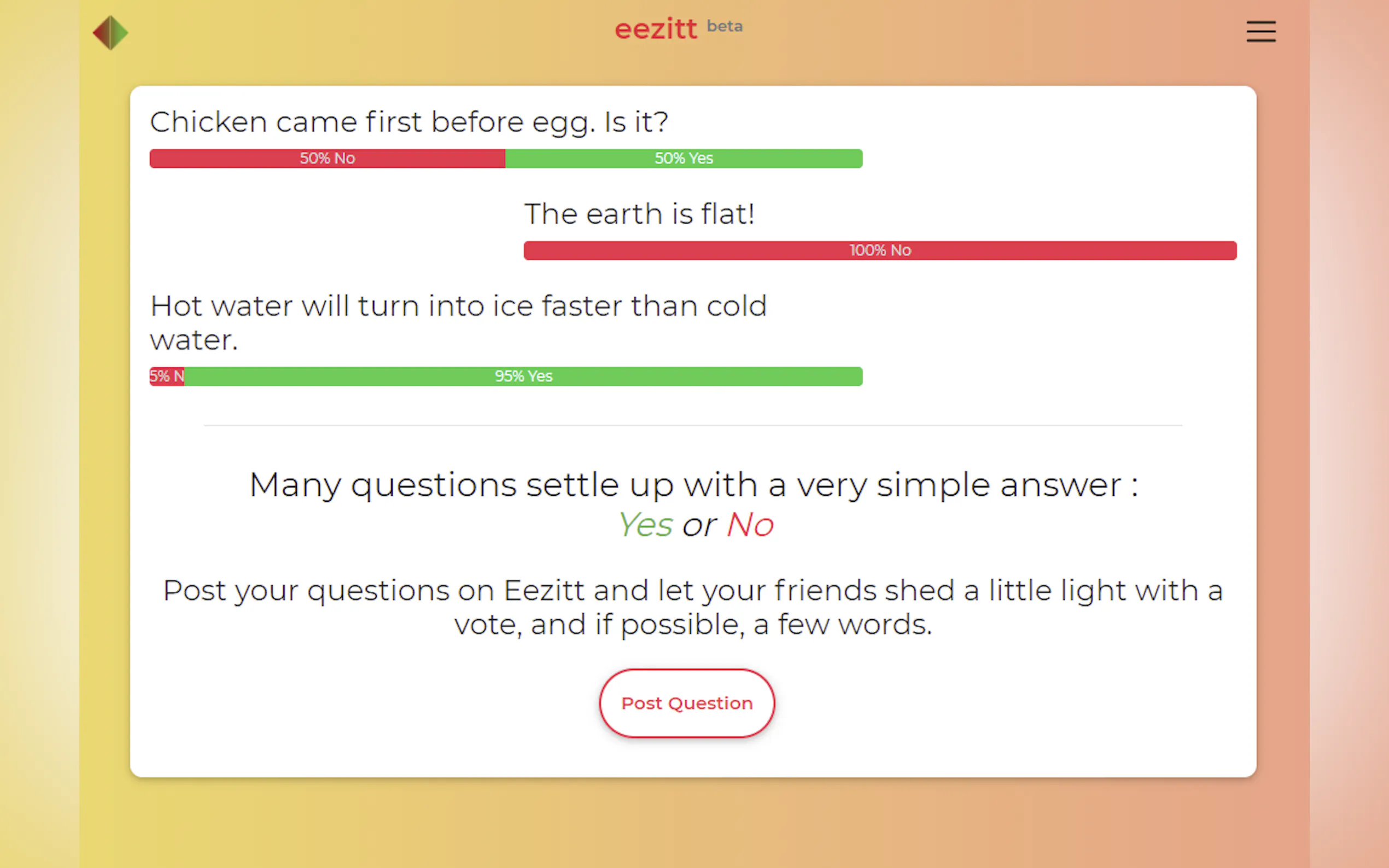Viewport: 1389px width, 868px height.
Task: Open the hamburger menu
Action: coord(1260,32)
